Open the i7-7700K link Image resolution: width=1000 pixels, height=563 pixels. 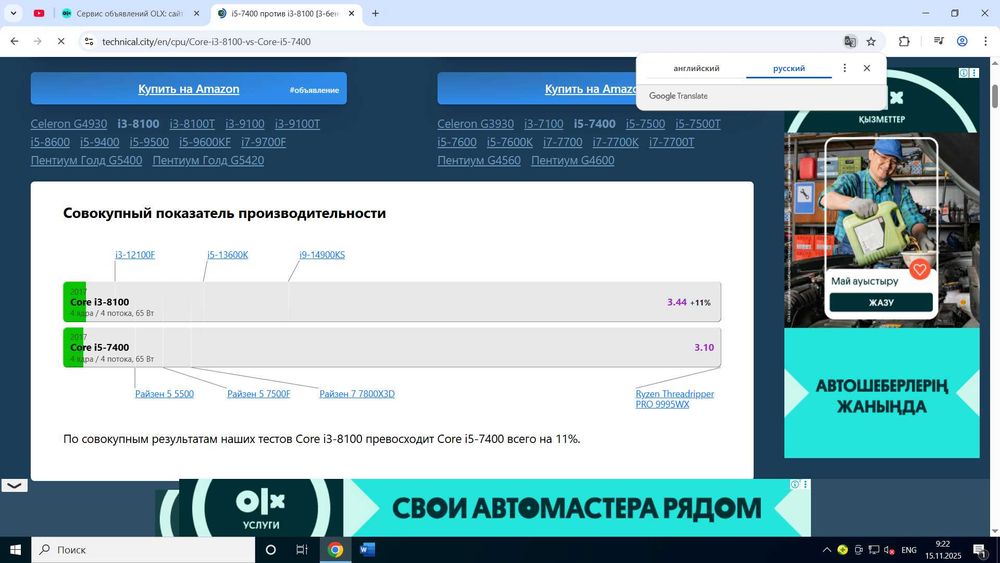click(x=615, y=142)
